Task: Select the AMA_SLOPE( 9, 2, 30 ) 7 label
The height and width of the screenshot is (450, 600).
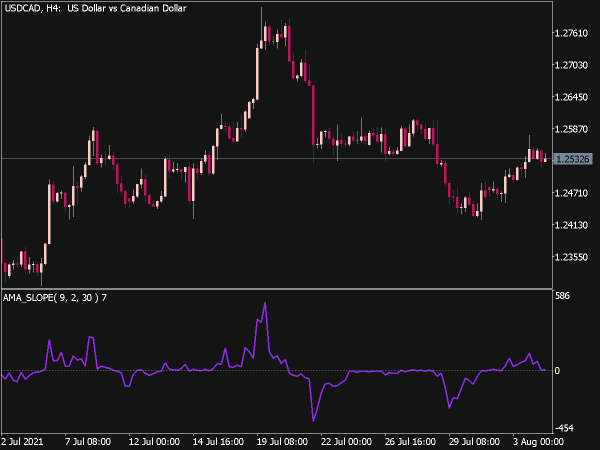Action: [55, 298]
